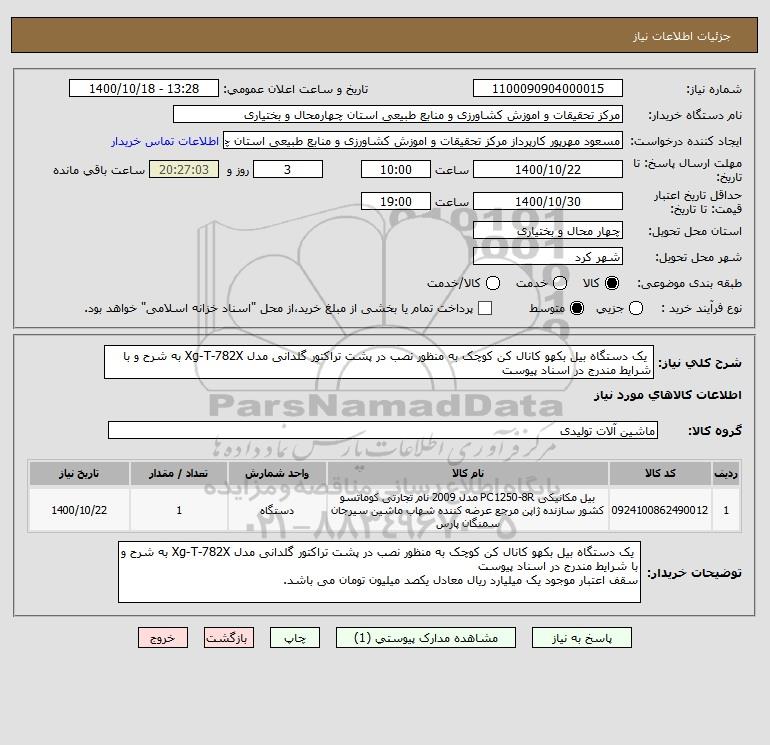
Task: Click the چاپ print button
Action: pyautogui.click(x=295, y=638)
